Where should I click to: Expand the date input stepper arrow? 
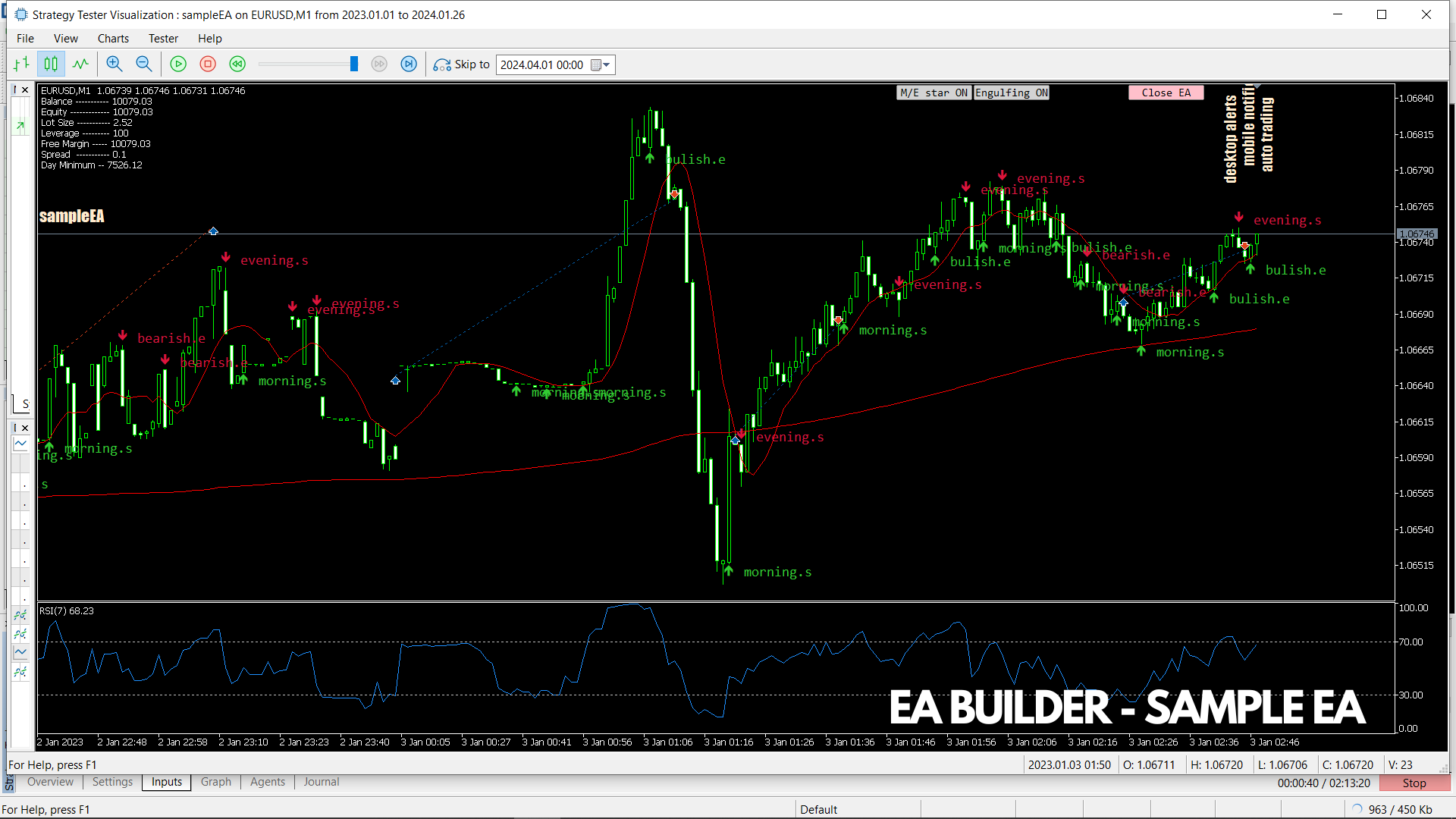(x=605, y=64)
